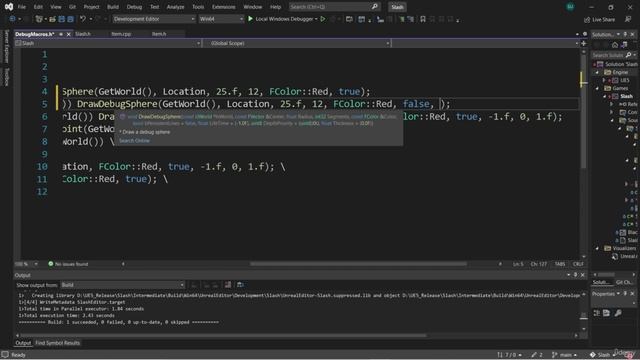Collapse the Games folder node
The width and height of the screenshot is (640, 360).
(x=598, y=88)
